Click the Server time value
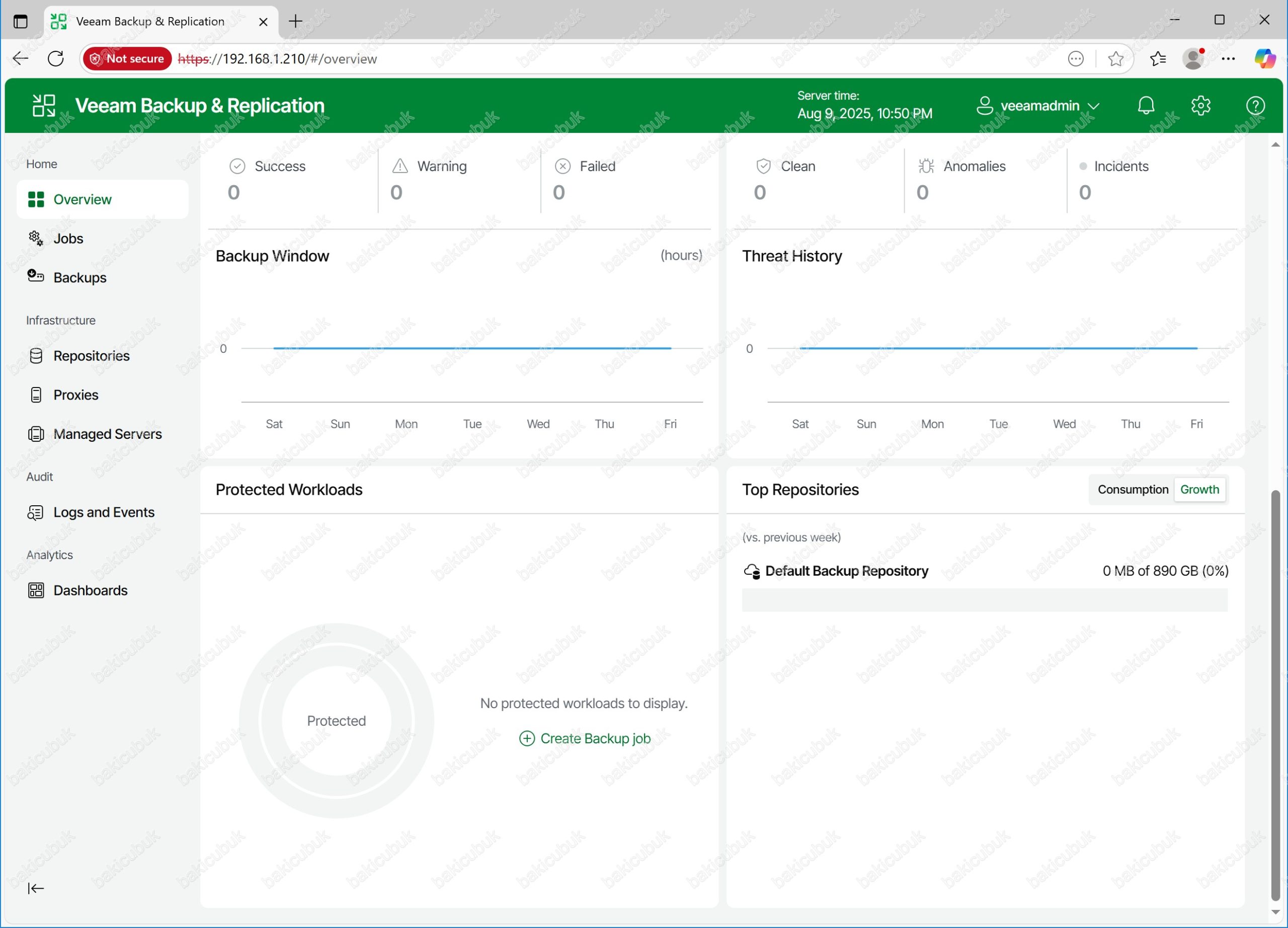1288x928 pixels. tap(864, 114)
